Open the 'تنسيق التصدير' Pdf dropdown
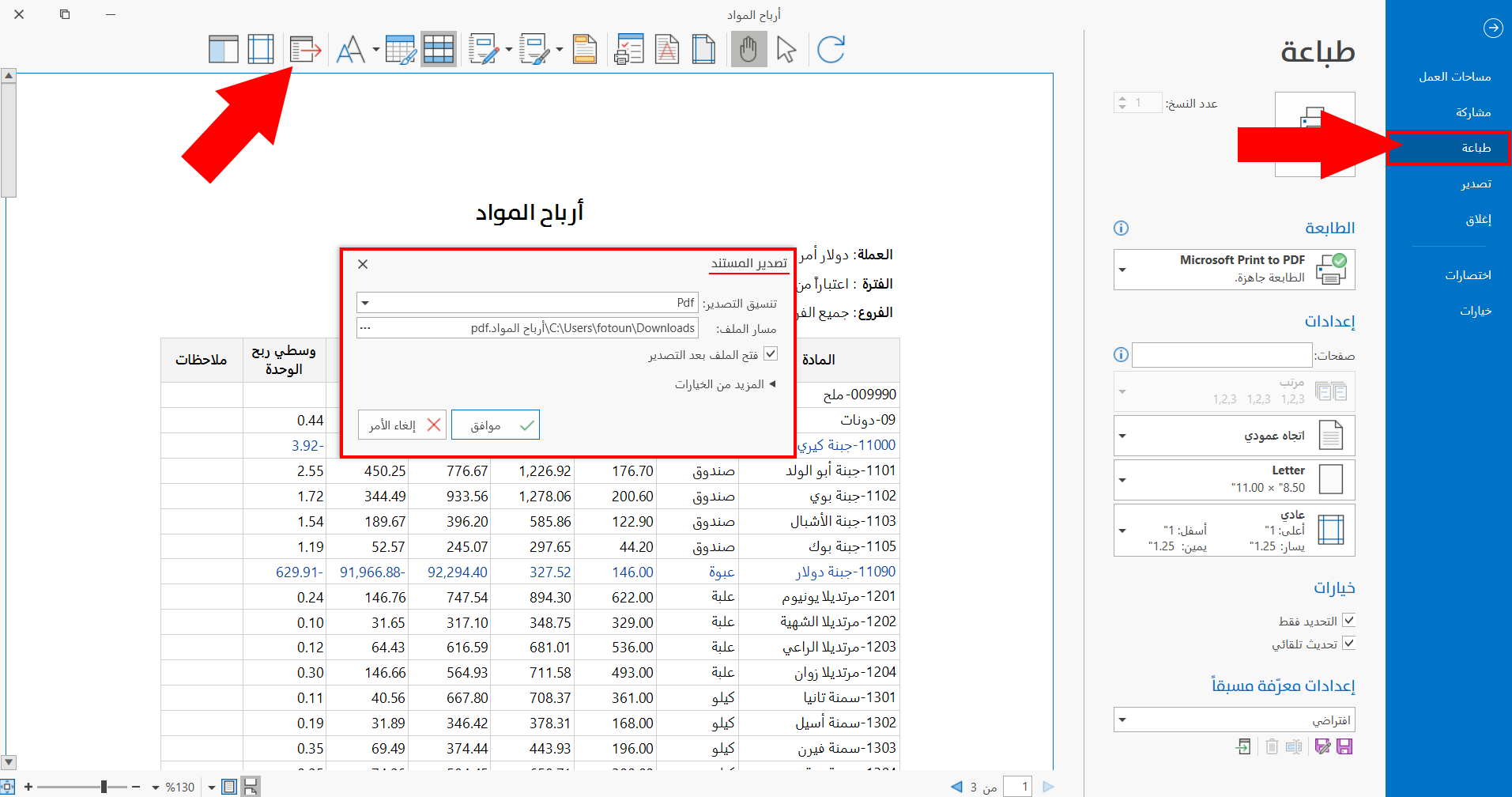The height and width of the screenshot is (797, 1512). pyautogui.click(x=527, y=303)
